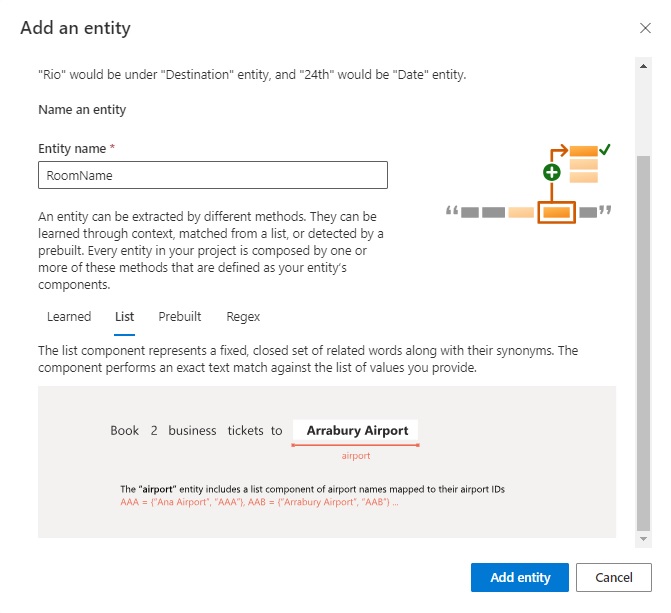Screen dimensions: 671x613
Task: Click the scrollbar up arrow
Action: [x=645, y=65]
